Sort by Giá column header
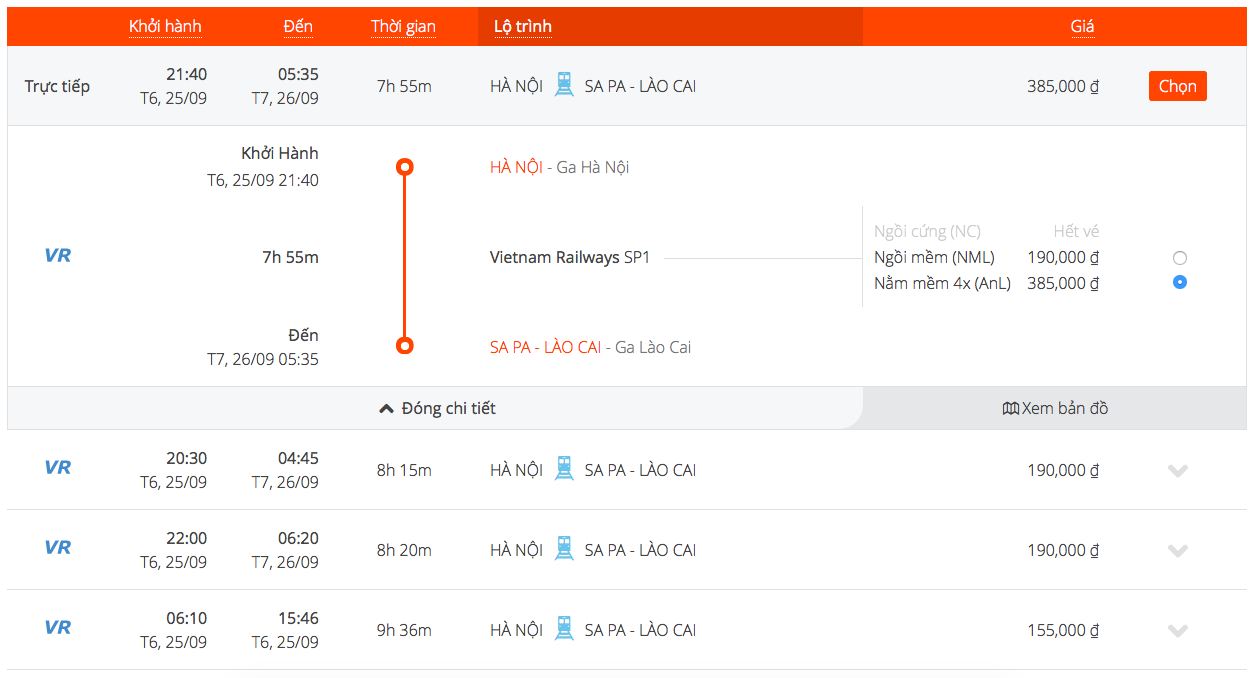1255x678 pixels. tap(1082, 27)
